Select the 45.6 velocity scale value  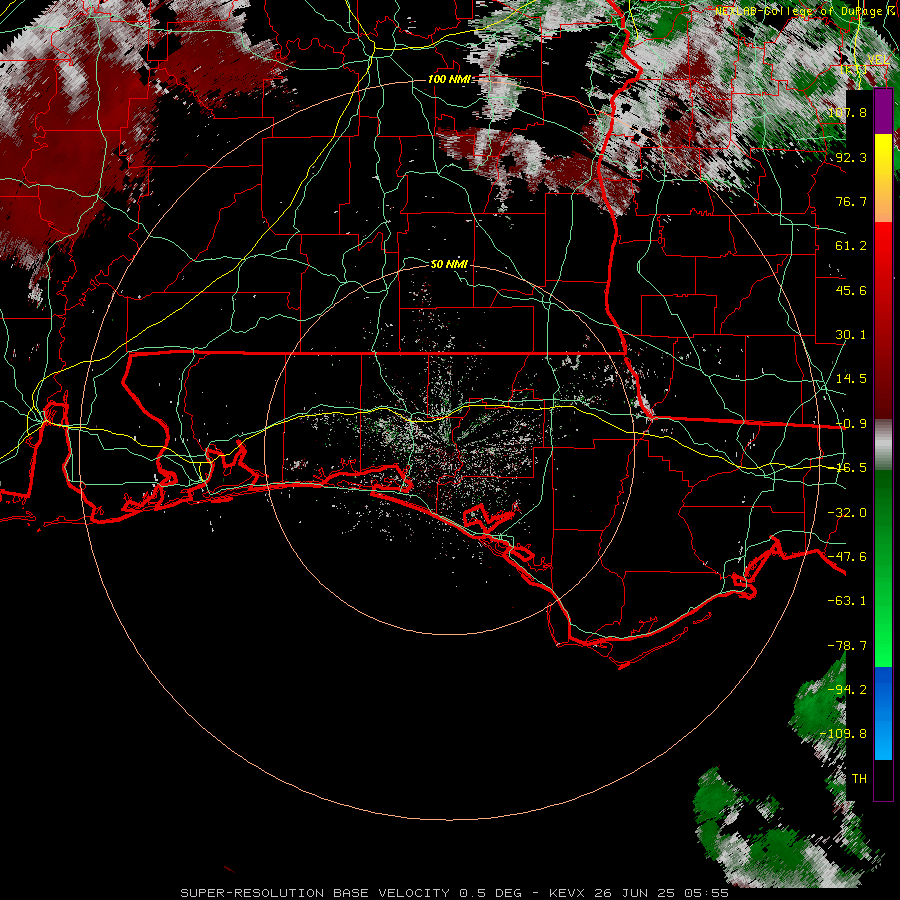pos(851,290)
